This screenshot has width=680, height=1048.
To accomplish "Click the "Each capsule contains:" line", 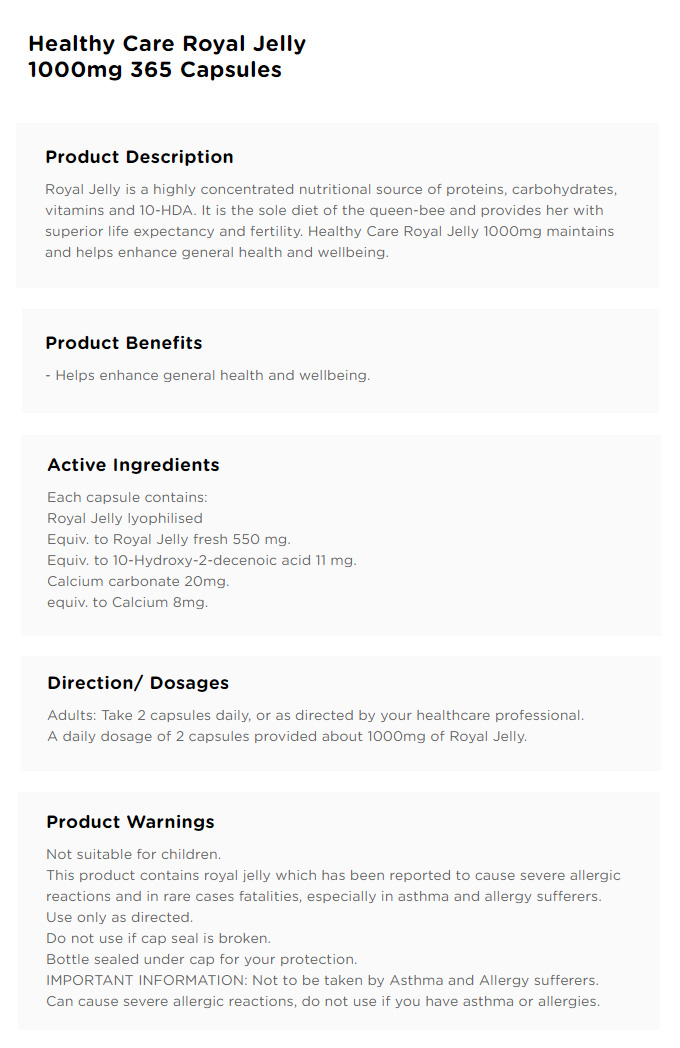I will pyautogui.click(x=127, y=497).
